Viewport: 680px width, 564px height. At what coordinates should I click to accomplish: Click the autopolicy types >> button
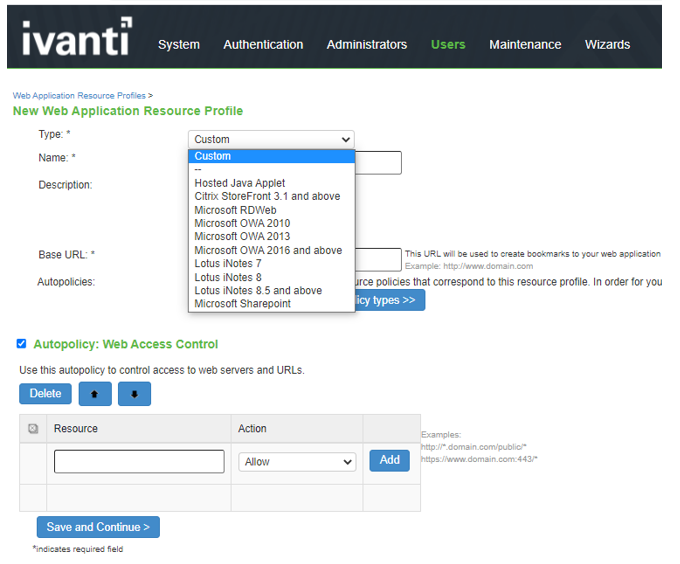click(x=390, y=300)
